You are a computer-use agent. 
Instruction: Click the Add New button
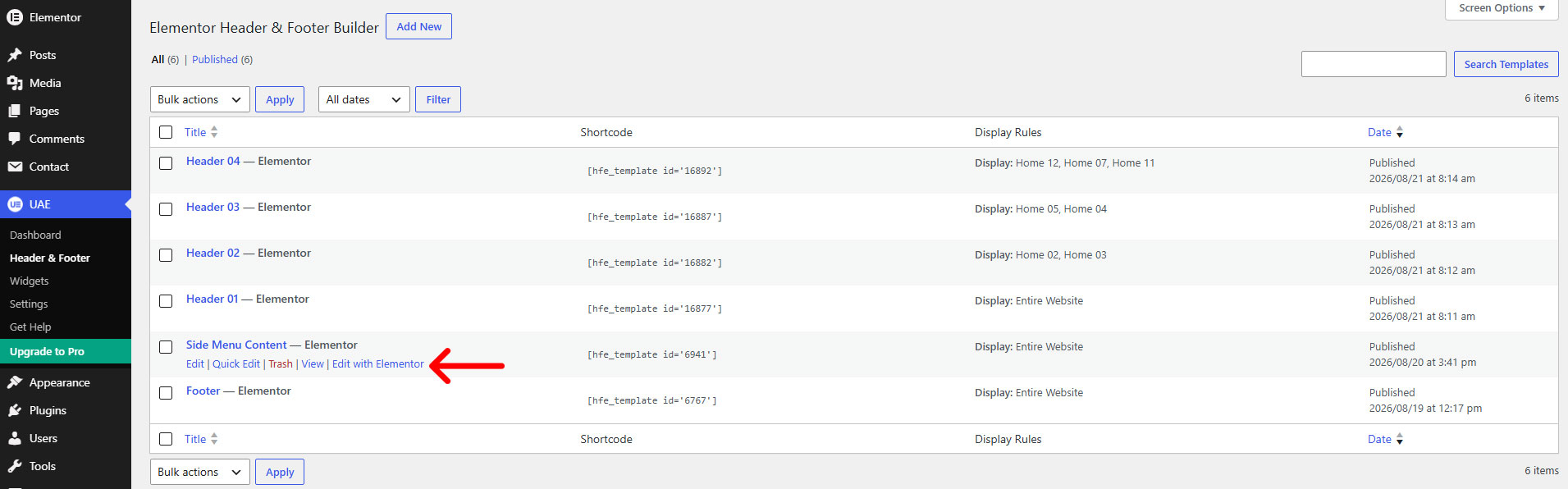418,26
